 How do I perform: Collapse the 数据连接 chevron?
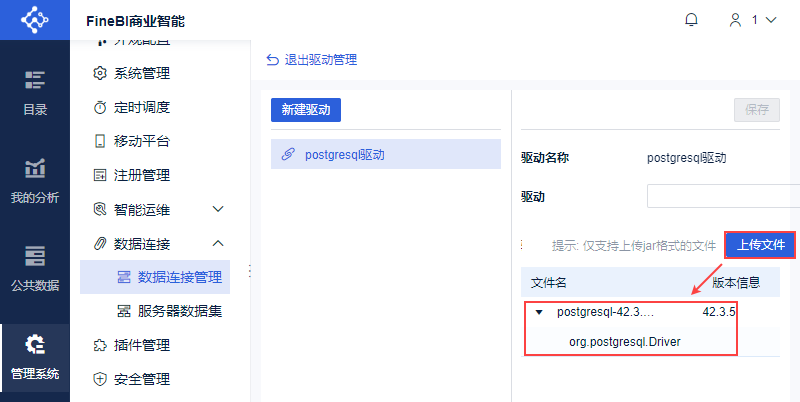coord(218,244)
